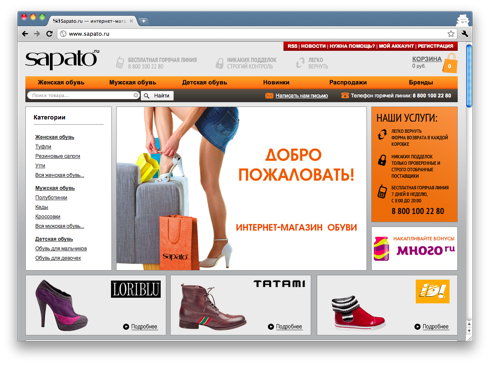
Task: Open Обувь для мальчиков sidebar link
Action: coord(61,248)
